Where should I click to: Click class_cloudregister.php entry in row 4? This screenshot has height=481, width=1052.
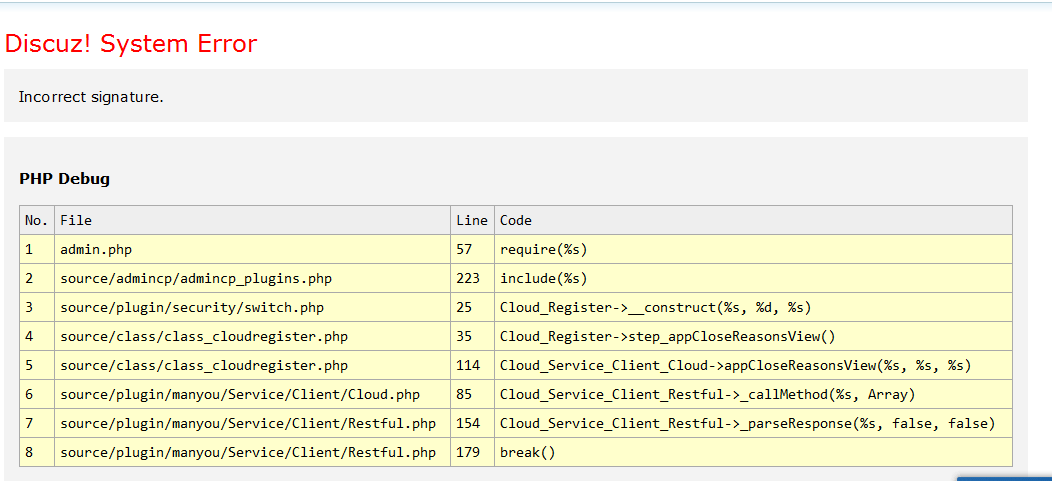[x=204, y=336]
